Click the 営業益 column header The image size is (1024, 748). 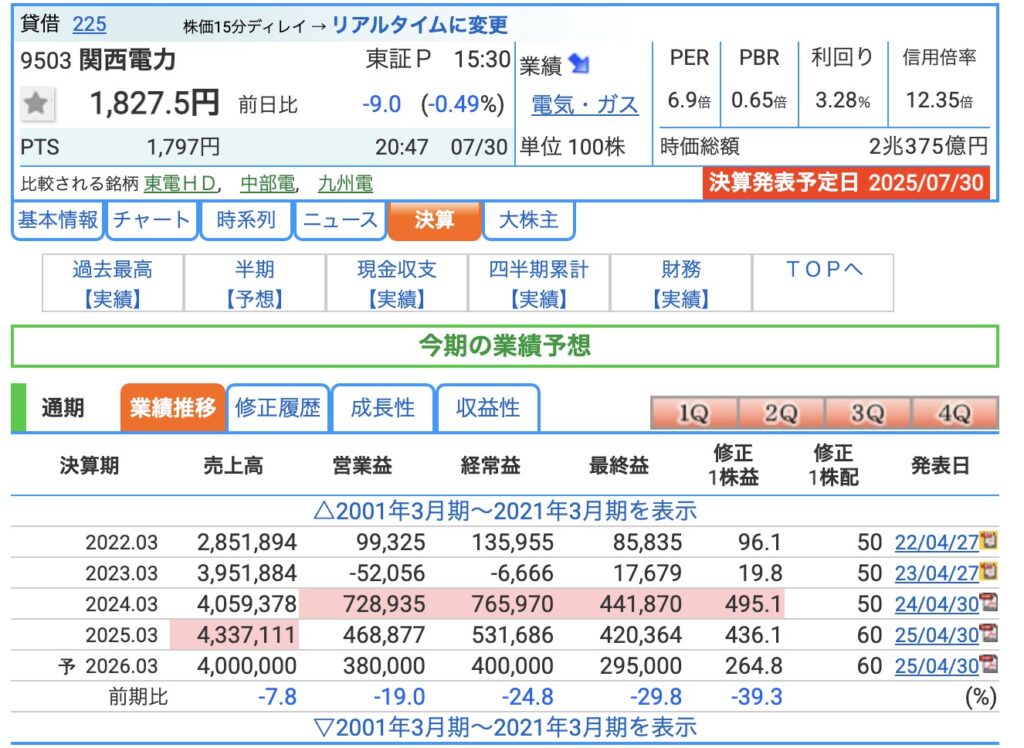[362, 466]
